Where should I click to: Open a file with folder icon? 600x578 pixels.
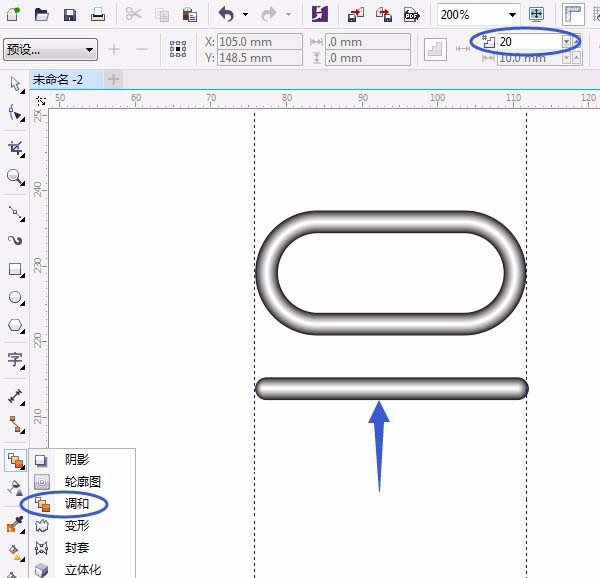pyautogui.click(x=41, y=15)
